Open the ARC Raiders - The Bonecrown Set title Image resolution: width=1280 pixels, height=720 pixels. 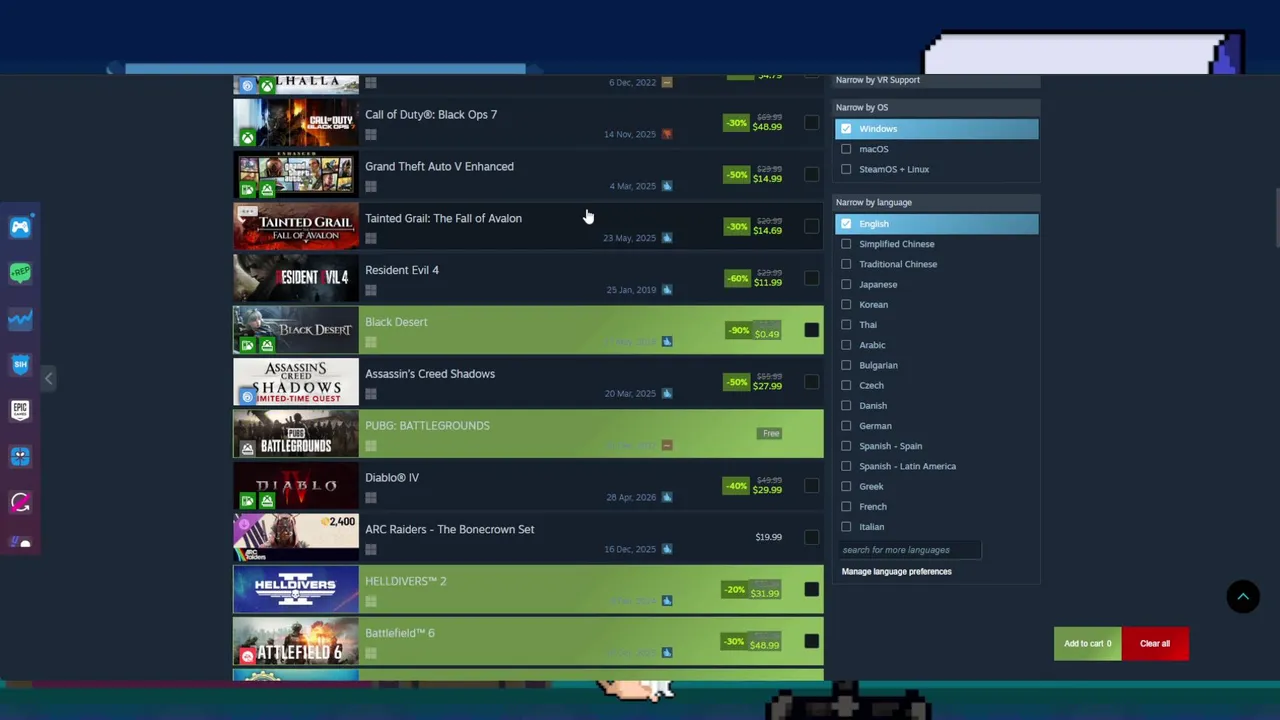449,530
